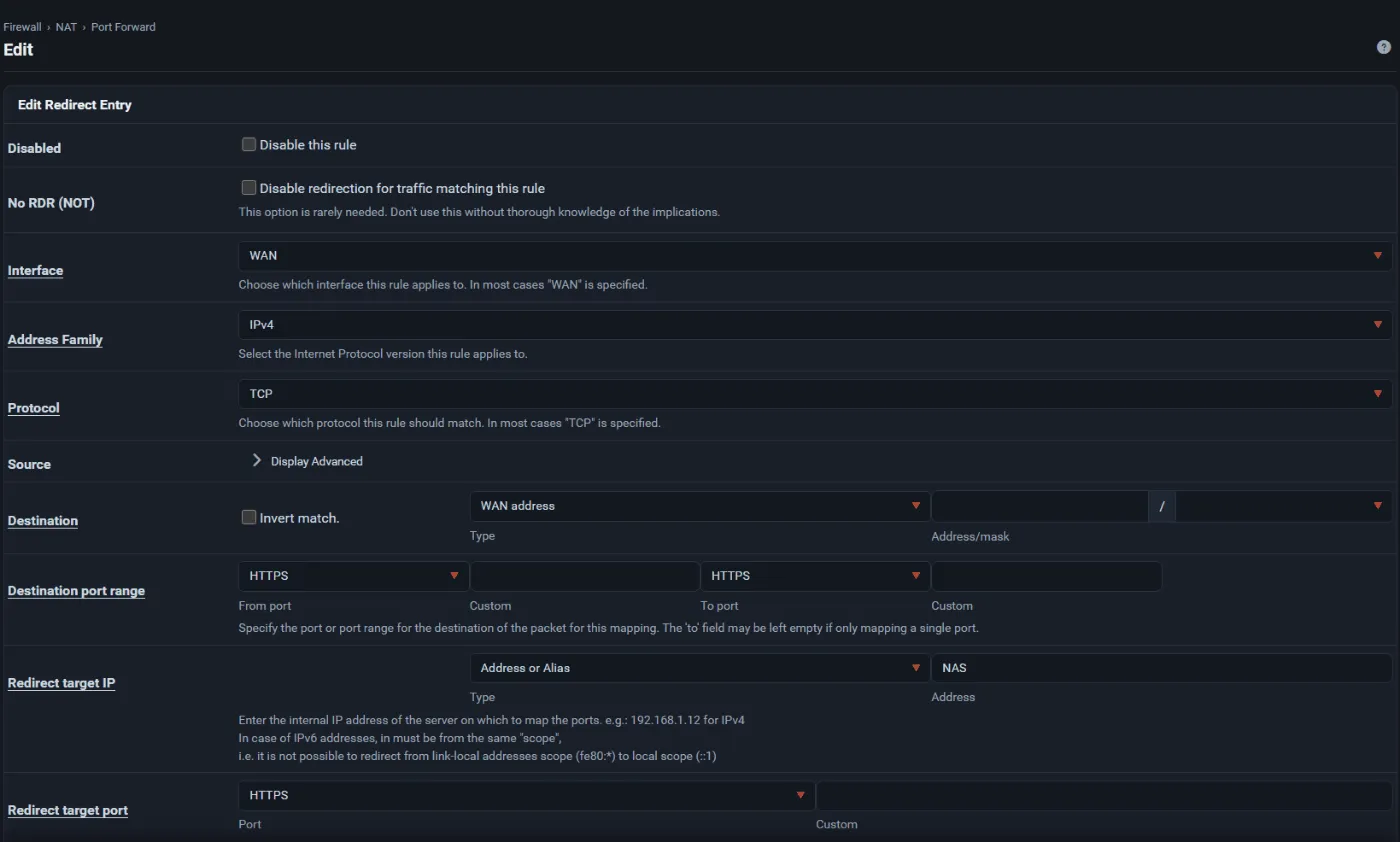Open the Address Family IPv4 dropdown
Screen dimensions: 1400x842
[x=815, y=325]
